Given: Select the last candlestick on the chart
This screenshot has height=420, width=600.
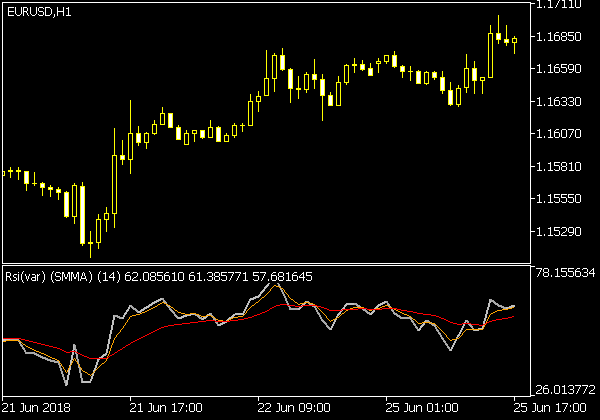Looking at the screenshot, I should point(515,41).
